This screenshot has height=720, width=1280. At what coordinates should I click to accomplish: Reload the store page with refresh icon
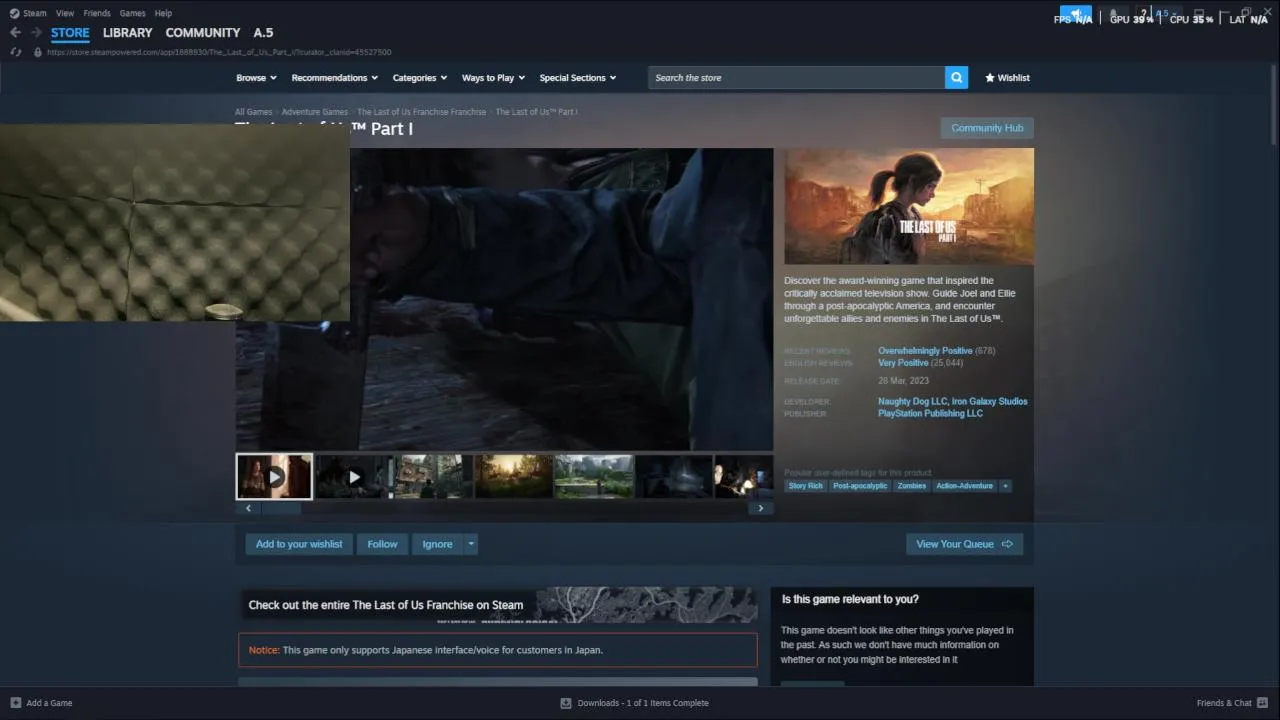coord(15,52)
